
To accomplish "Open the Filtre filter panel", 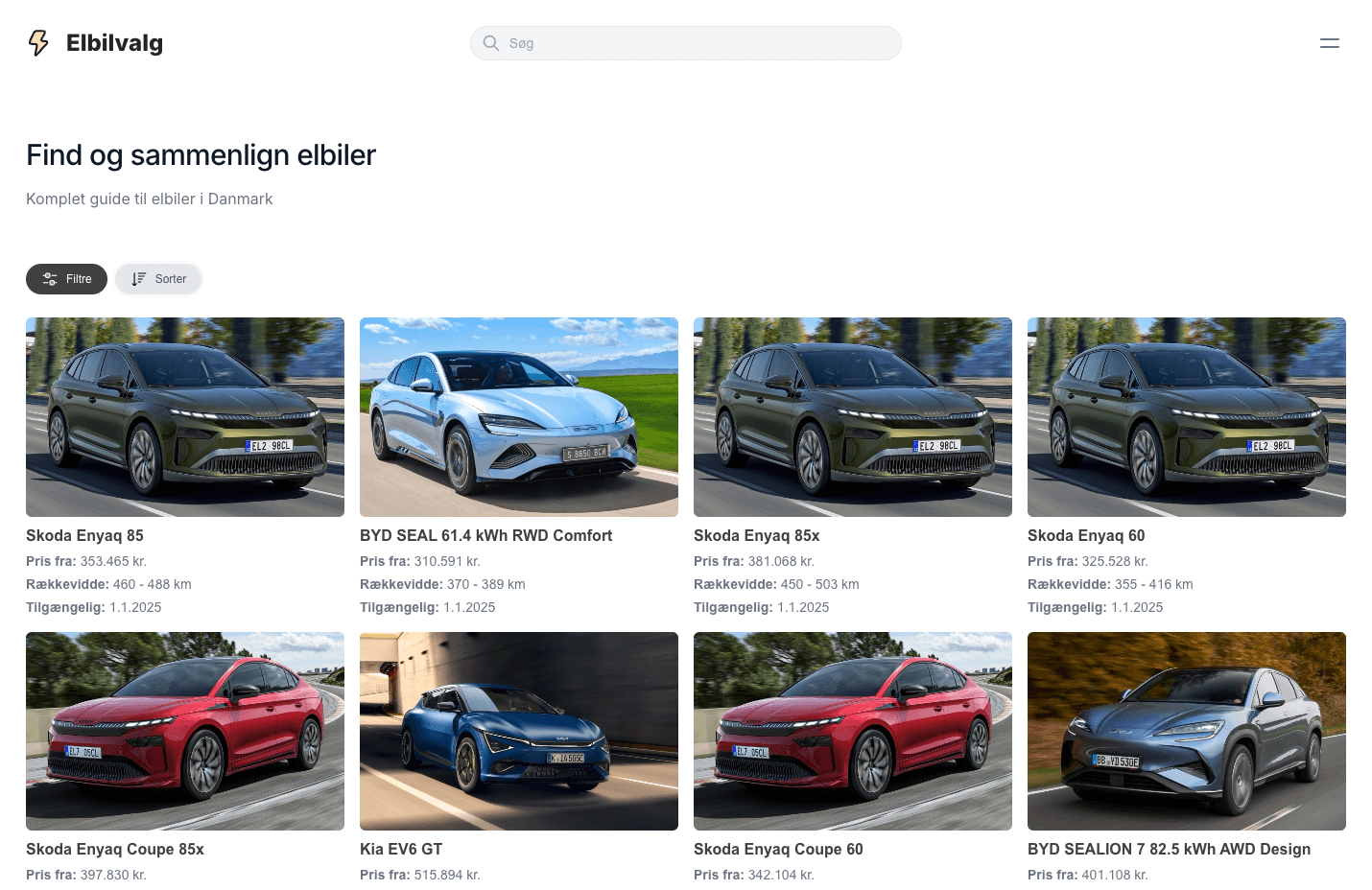I will tap(66, 279).
